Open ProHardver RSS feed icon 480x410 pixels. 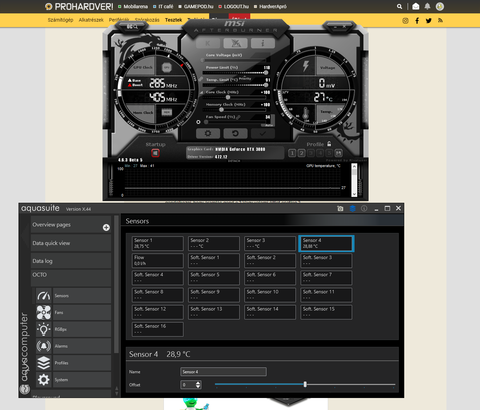[440, 21]
